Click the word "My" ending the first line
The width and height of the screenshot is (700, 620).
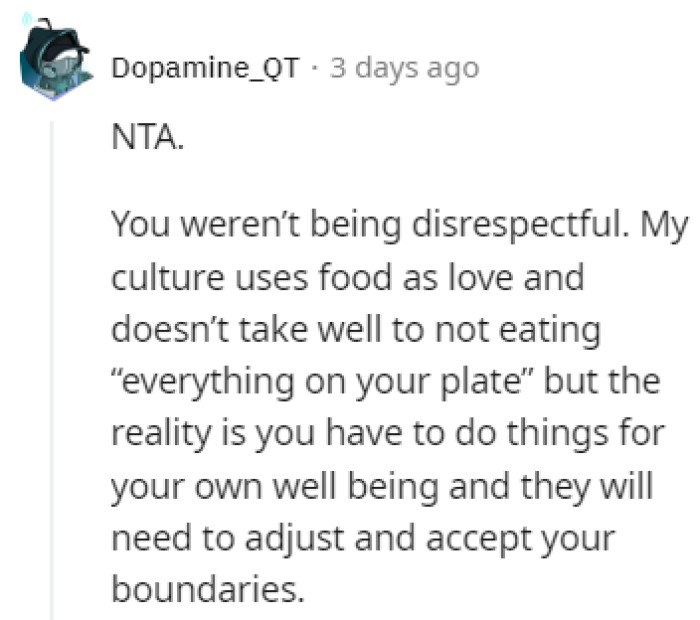coord(664,226)
